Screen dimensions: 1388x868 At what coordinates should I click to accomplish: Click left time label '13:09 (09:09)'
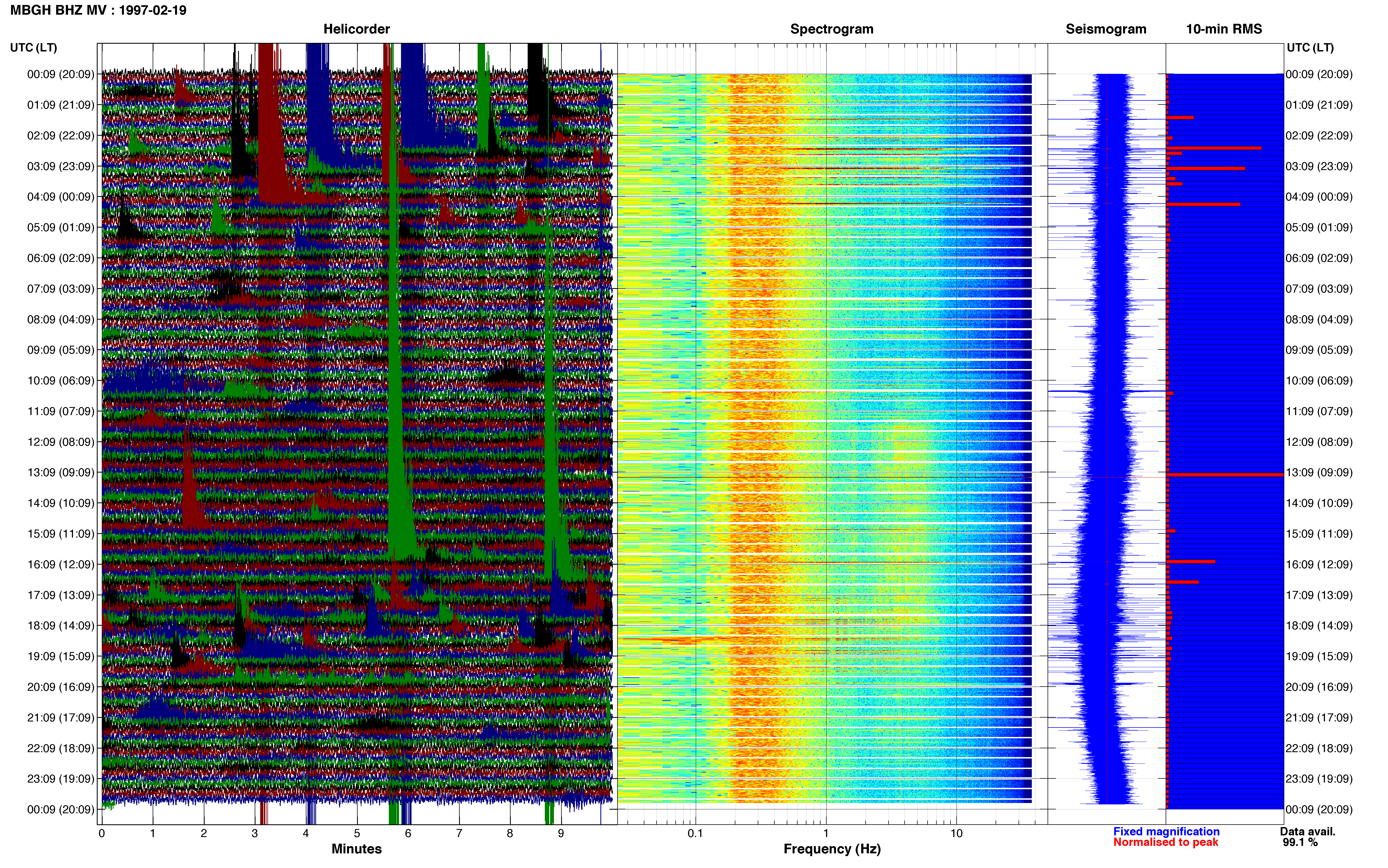61,473
